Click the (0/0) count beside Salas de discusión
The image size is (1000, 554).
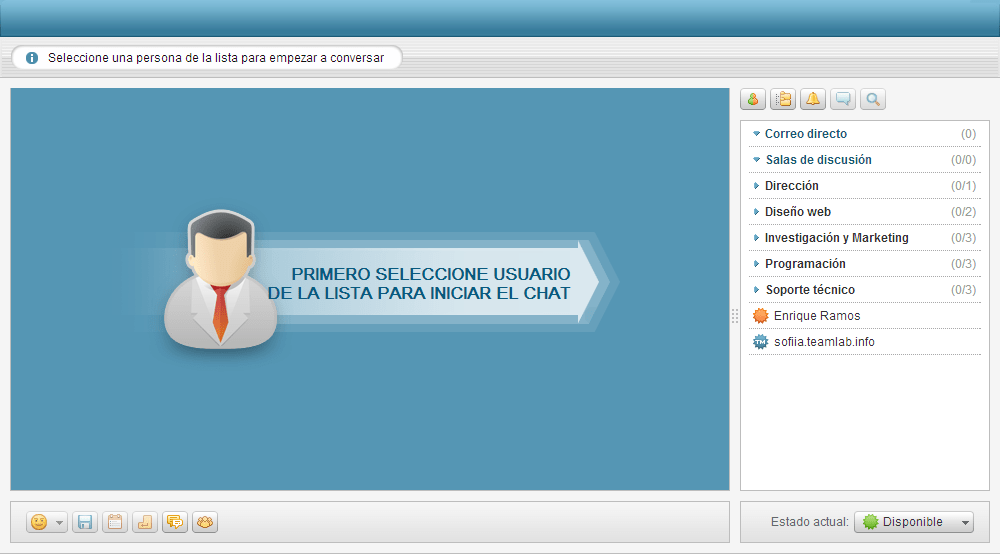pos(963,160)
